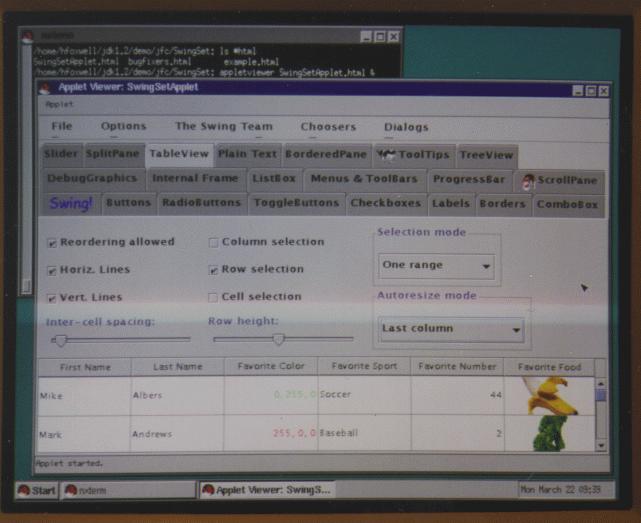Click the Favorite Color column header
Viewport: 641px width, 523px height.
click(x=271, y=367)
